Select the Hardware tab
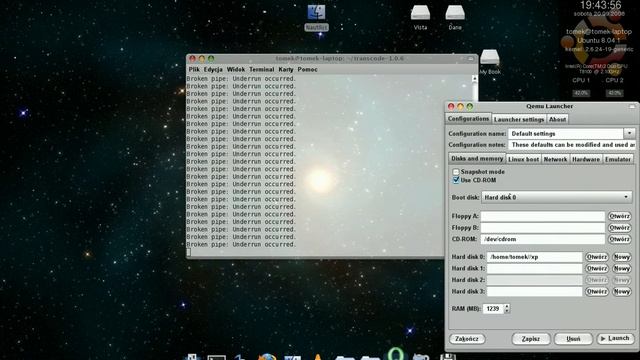The image size is (640, 360). coord(586,159)
